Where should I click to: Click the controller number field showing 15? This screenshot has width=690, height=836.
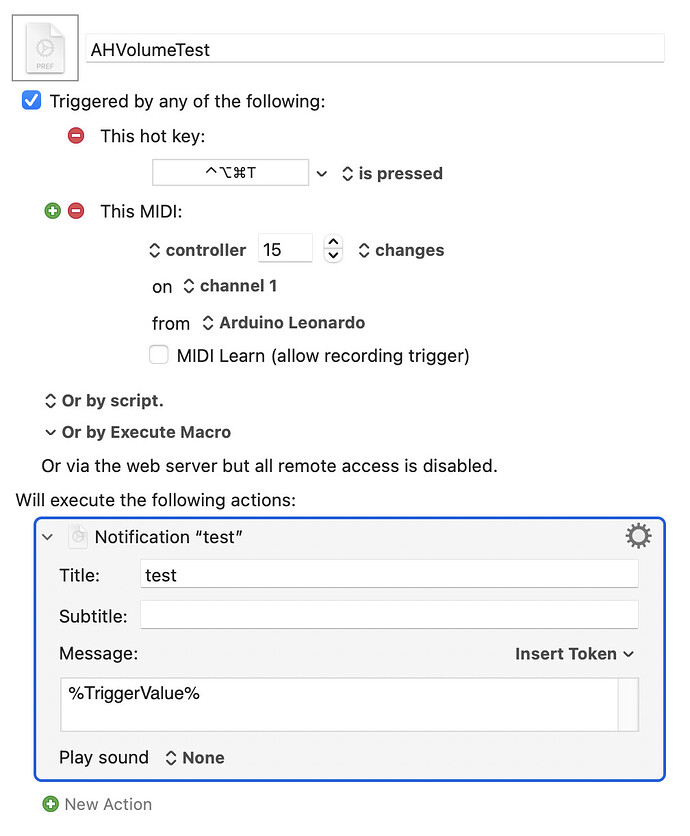coord(285,249)
